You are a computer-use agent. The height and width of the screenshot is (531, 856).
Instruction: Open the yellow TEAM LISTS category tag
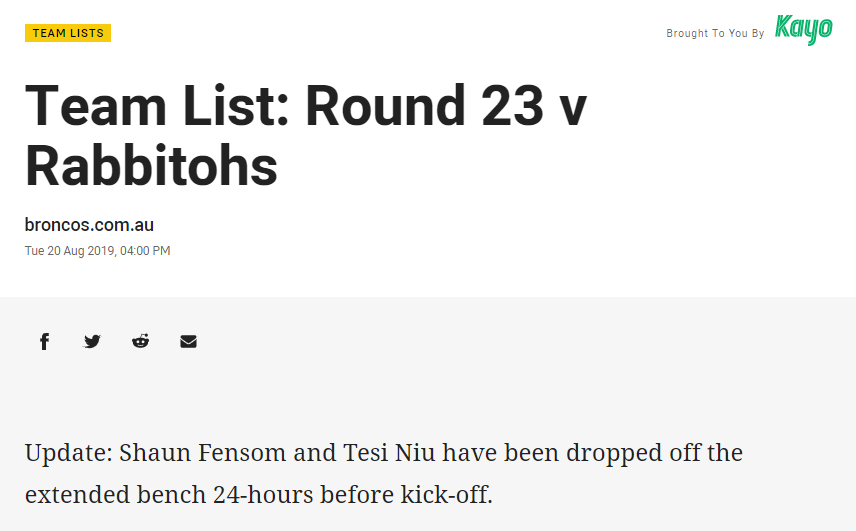coord(68,33)
